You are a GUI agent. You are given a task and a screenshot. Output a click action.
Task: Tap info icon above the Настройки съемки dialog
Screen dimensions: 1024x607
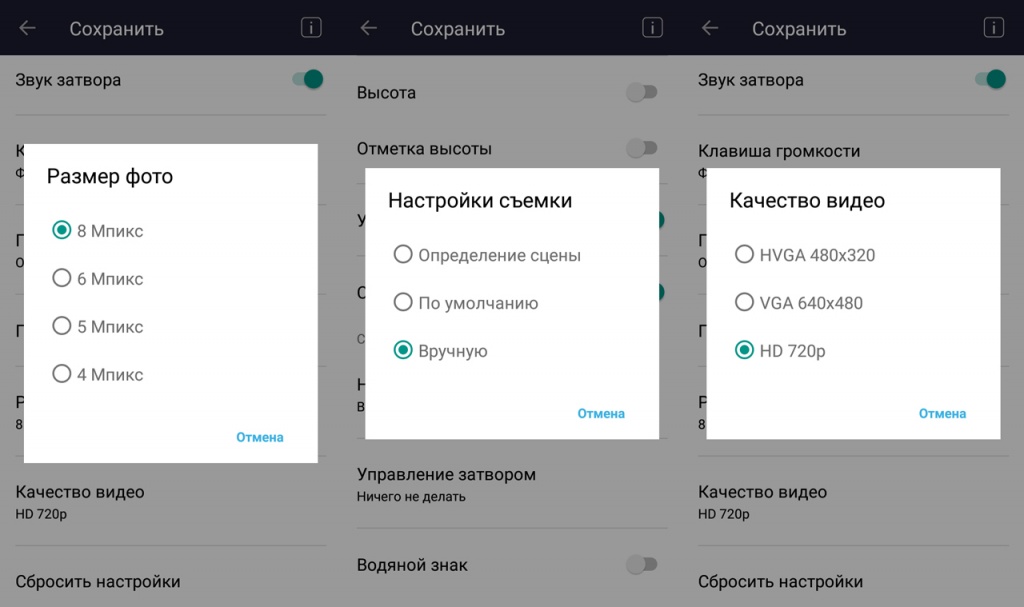pyautogui.click(x=652, y=28)
